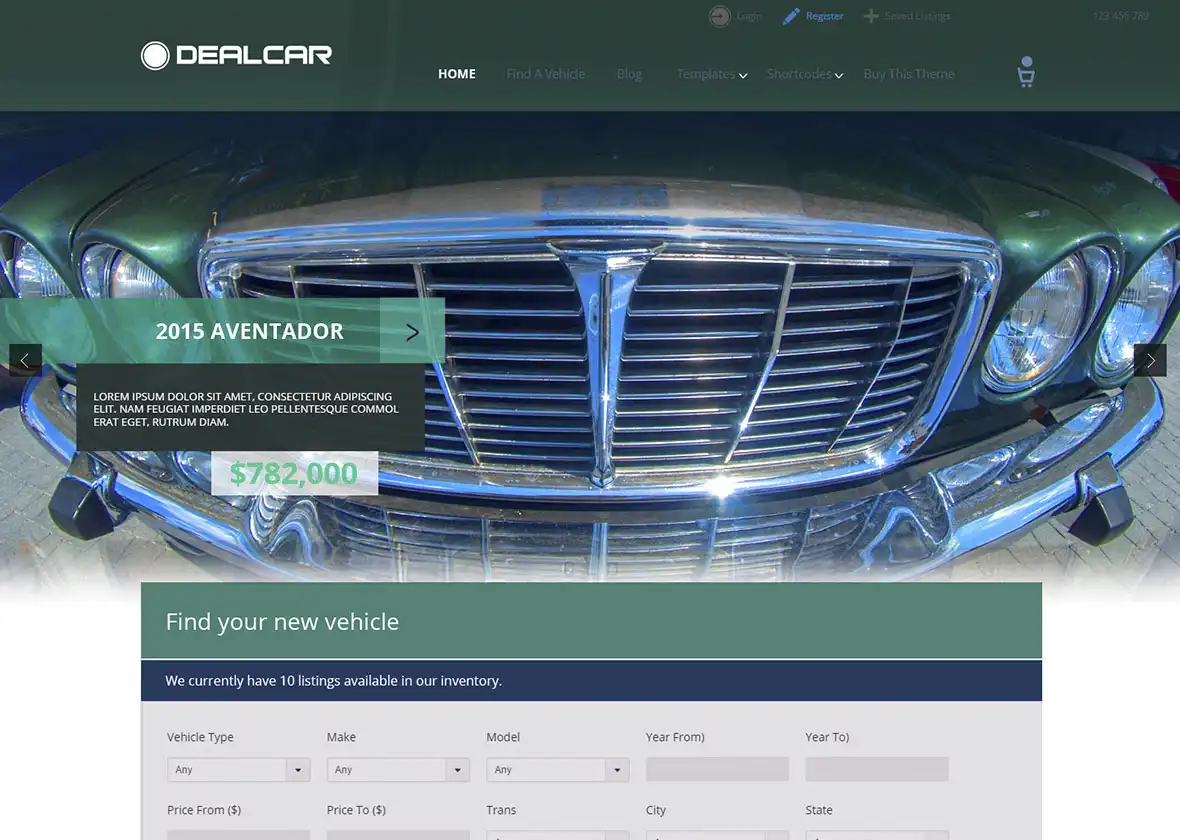Click the Register link text
This screenshot has height=840, width=1180.
click(x=825, y=16)
